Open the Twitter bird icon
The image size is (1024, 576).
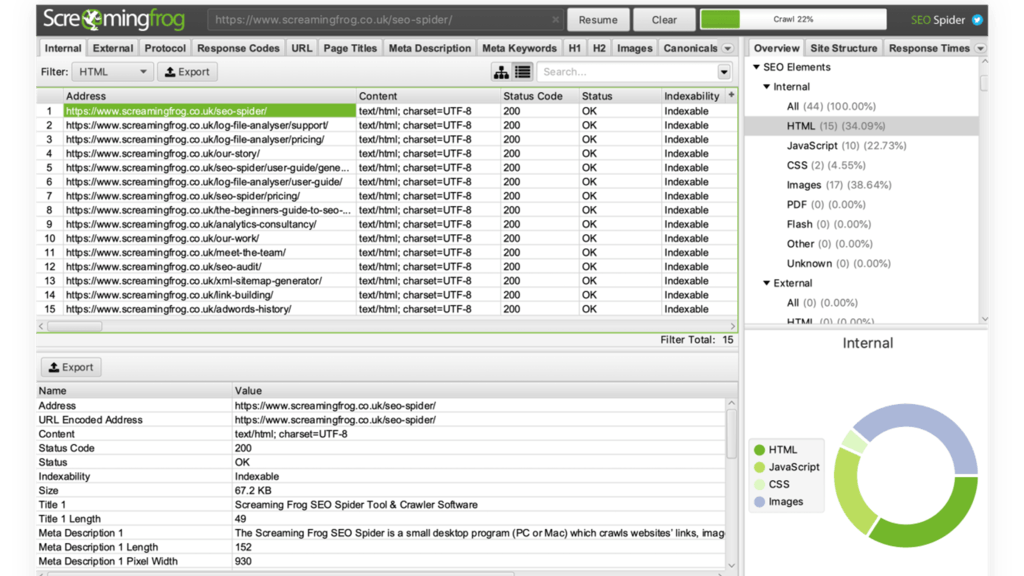pos(977,20)
